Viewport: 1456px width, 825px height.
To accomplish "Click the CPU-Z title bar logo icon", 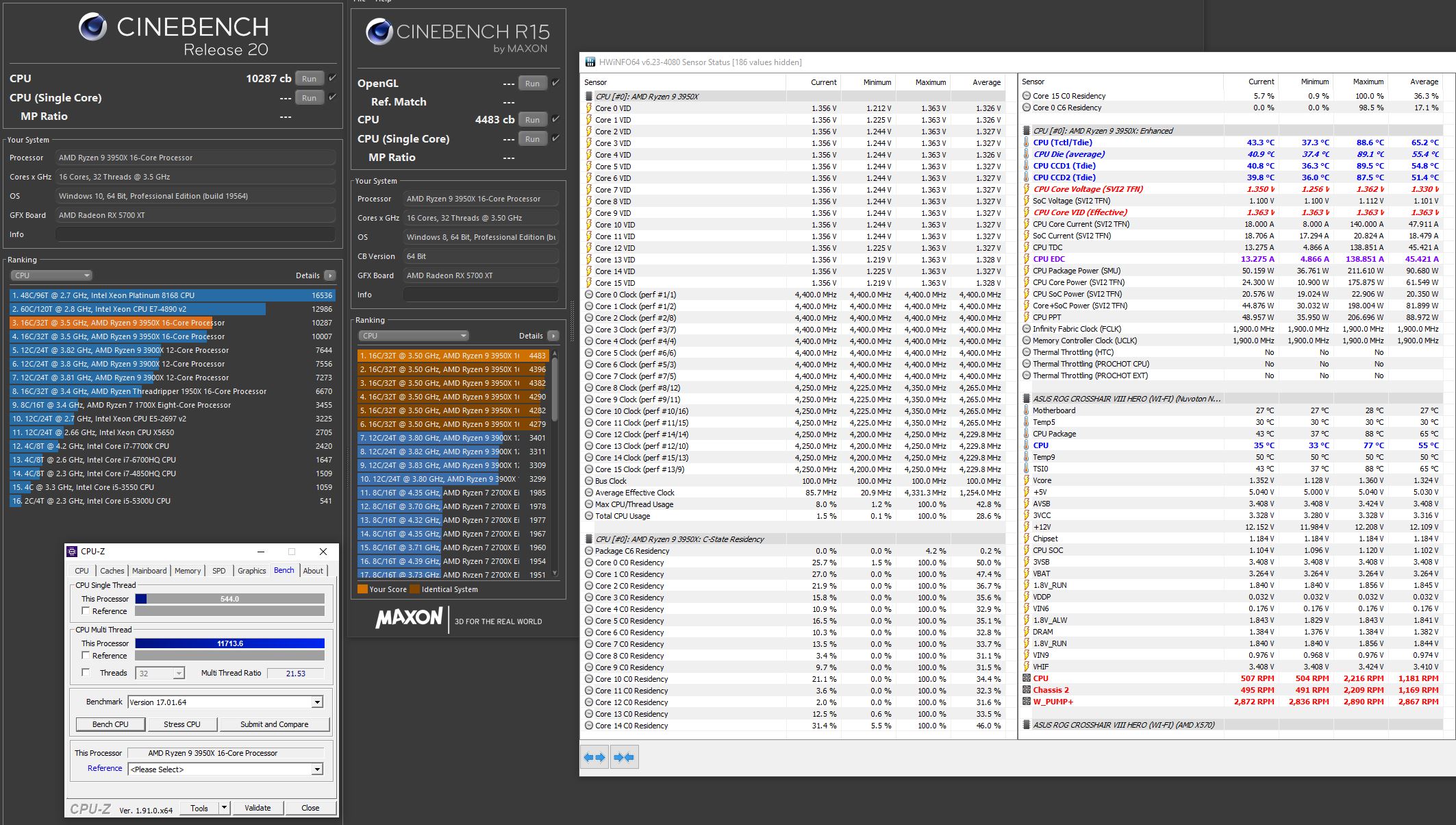I will [x=73, y=552].
